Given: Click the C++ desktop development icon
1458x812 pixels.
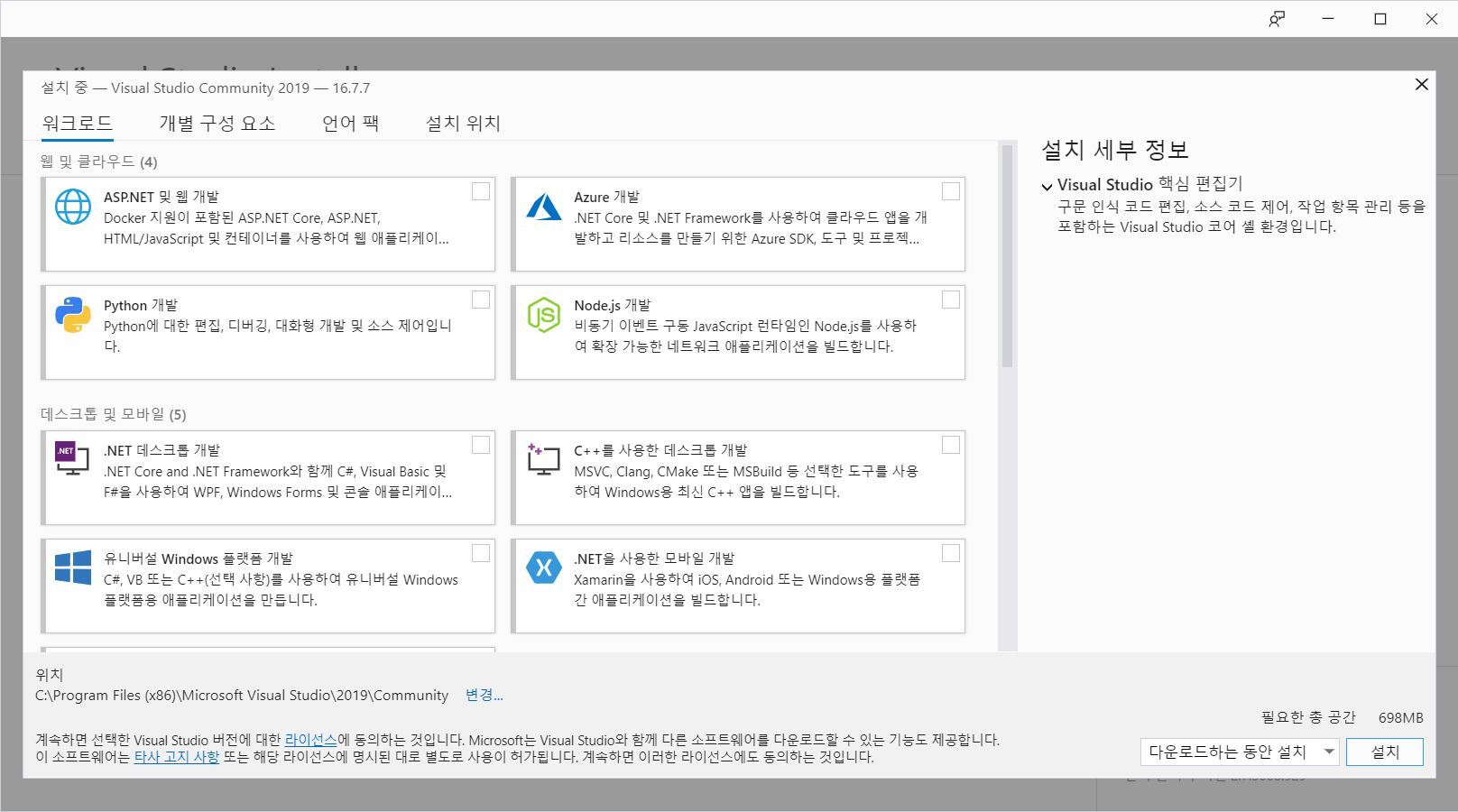Looking at the screenshot, I should 544,459.
